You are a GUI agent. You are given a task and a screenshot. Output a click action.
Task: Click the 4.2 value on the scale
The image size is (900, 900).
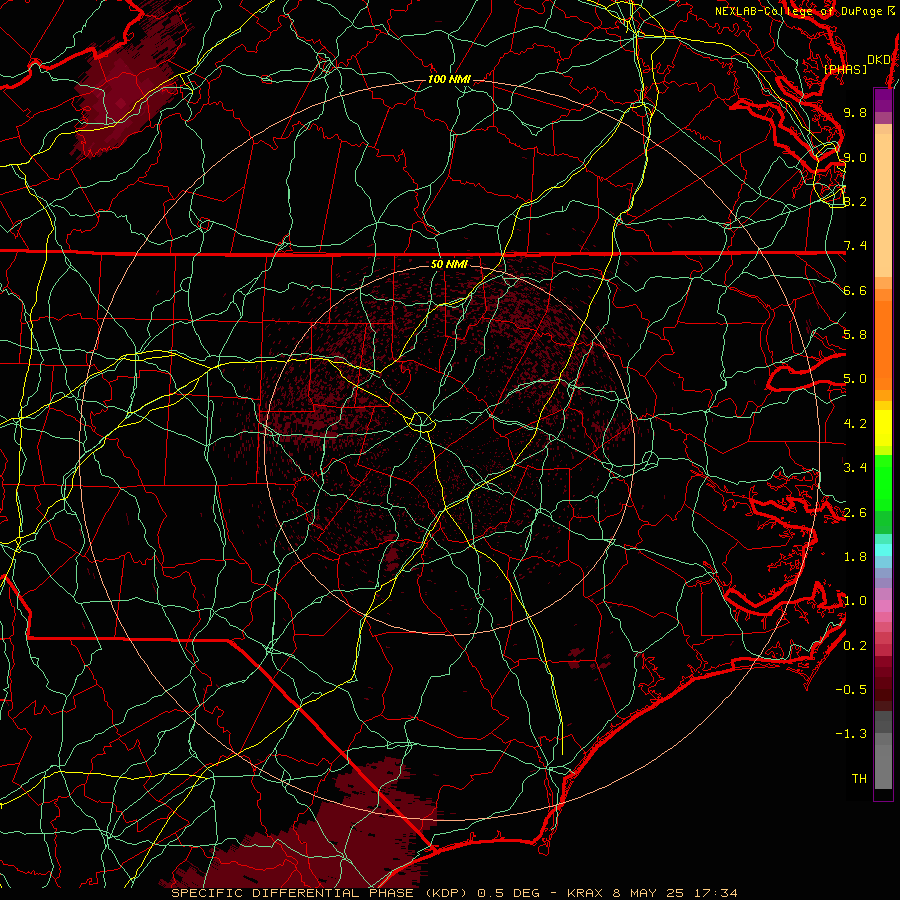tap(855, 424)
